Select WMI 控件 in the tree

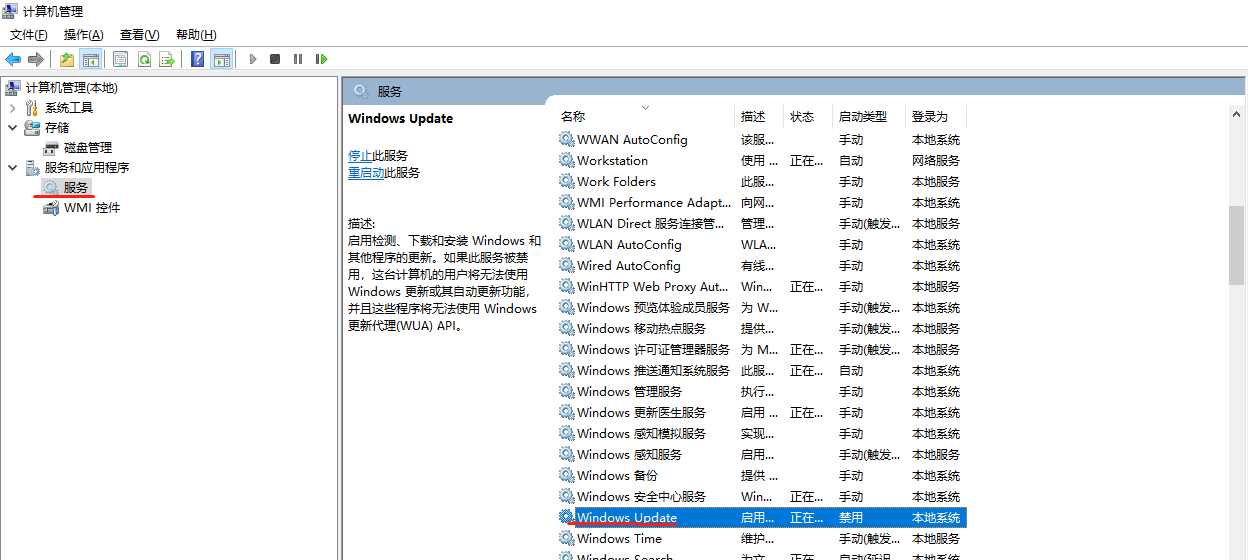pos(92,207)
